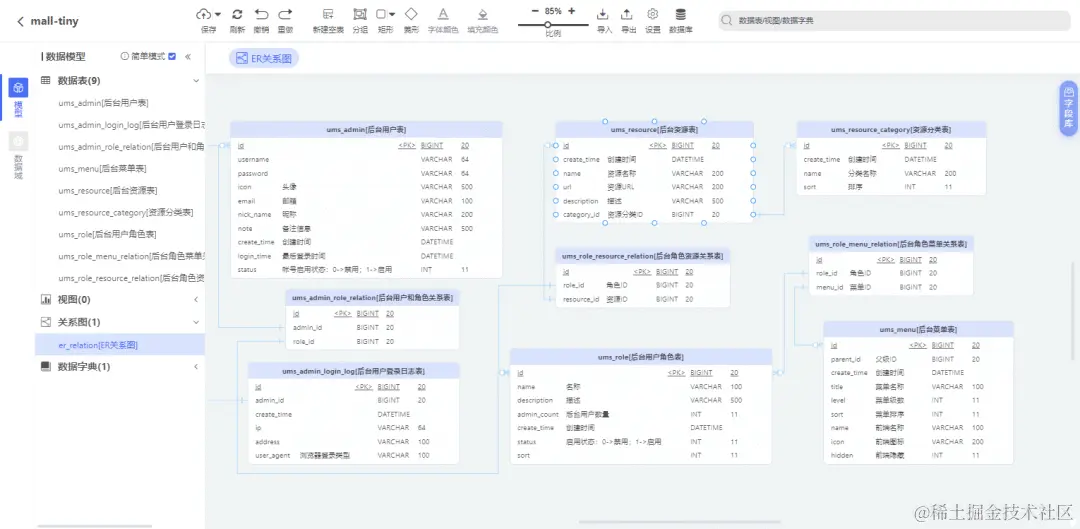Image resolution: width=1080 pixels, height=529 pixels.
Task: Click the category_id row in ums_resource
Action: click(x=654, y=214)
